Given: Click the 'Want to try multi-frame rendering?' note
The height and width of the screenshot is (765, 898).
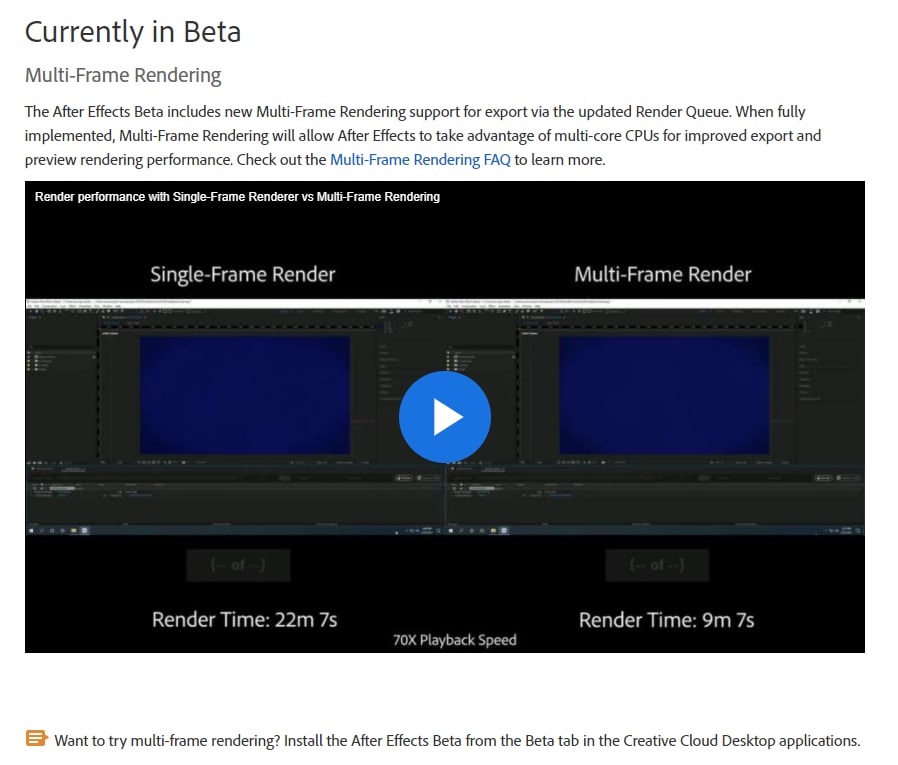Looking at the screenshot, I should coord(457,740).
